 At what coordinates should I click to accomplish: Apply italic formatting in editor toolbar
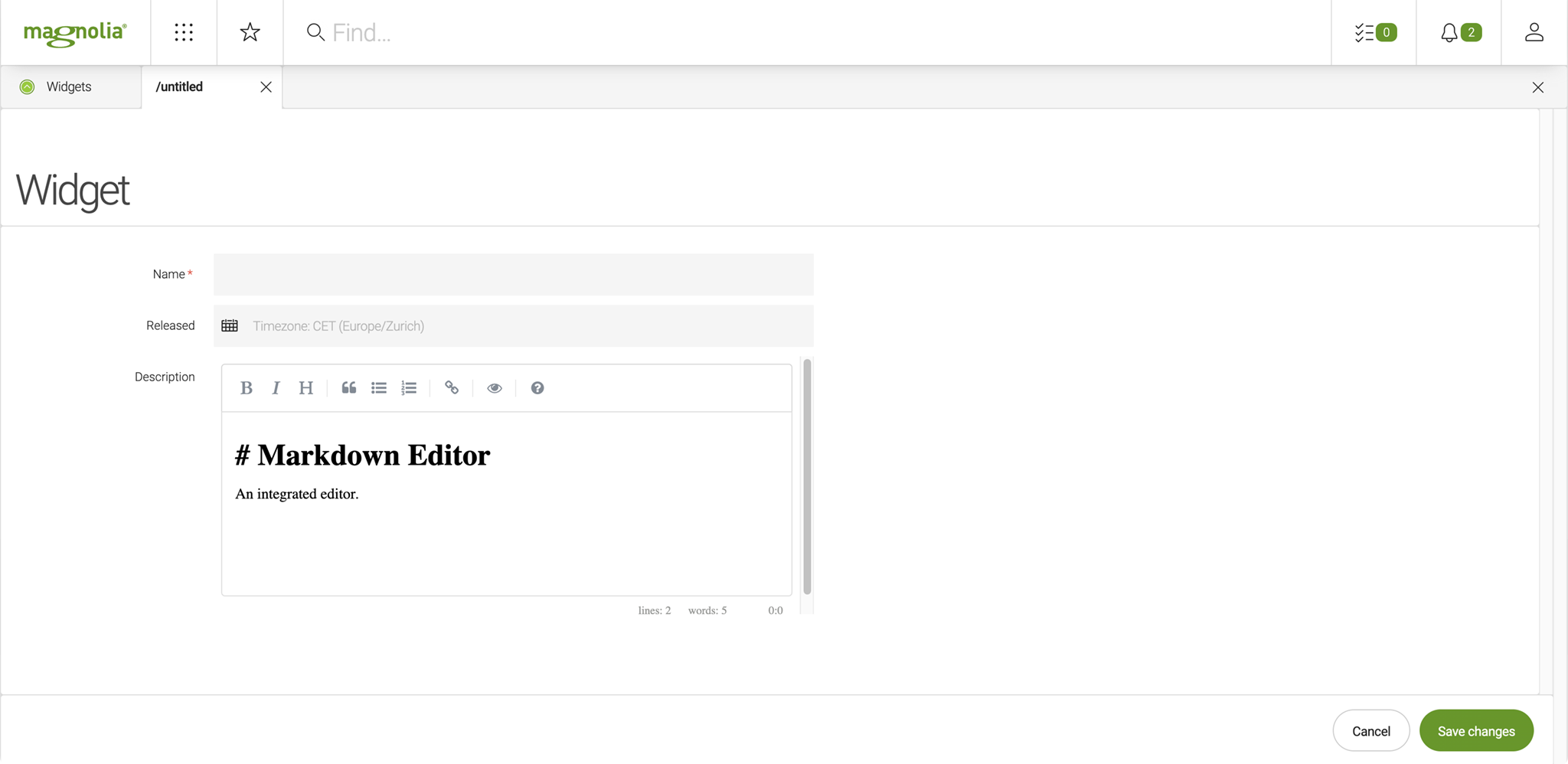click(276, 388)
